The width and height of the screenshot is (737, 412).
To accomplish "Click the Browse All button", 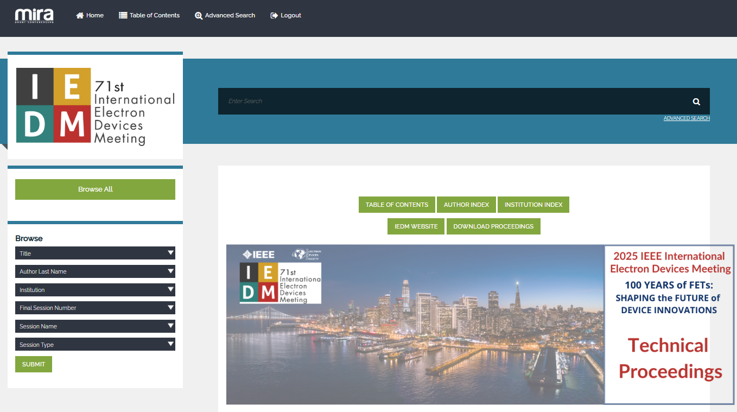I will tap(95, 189).
